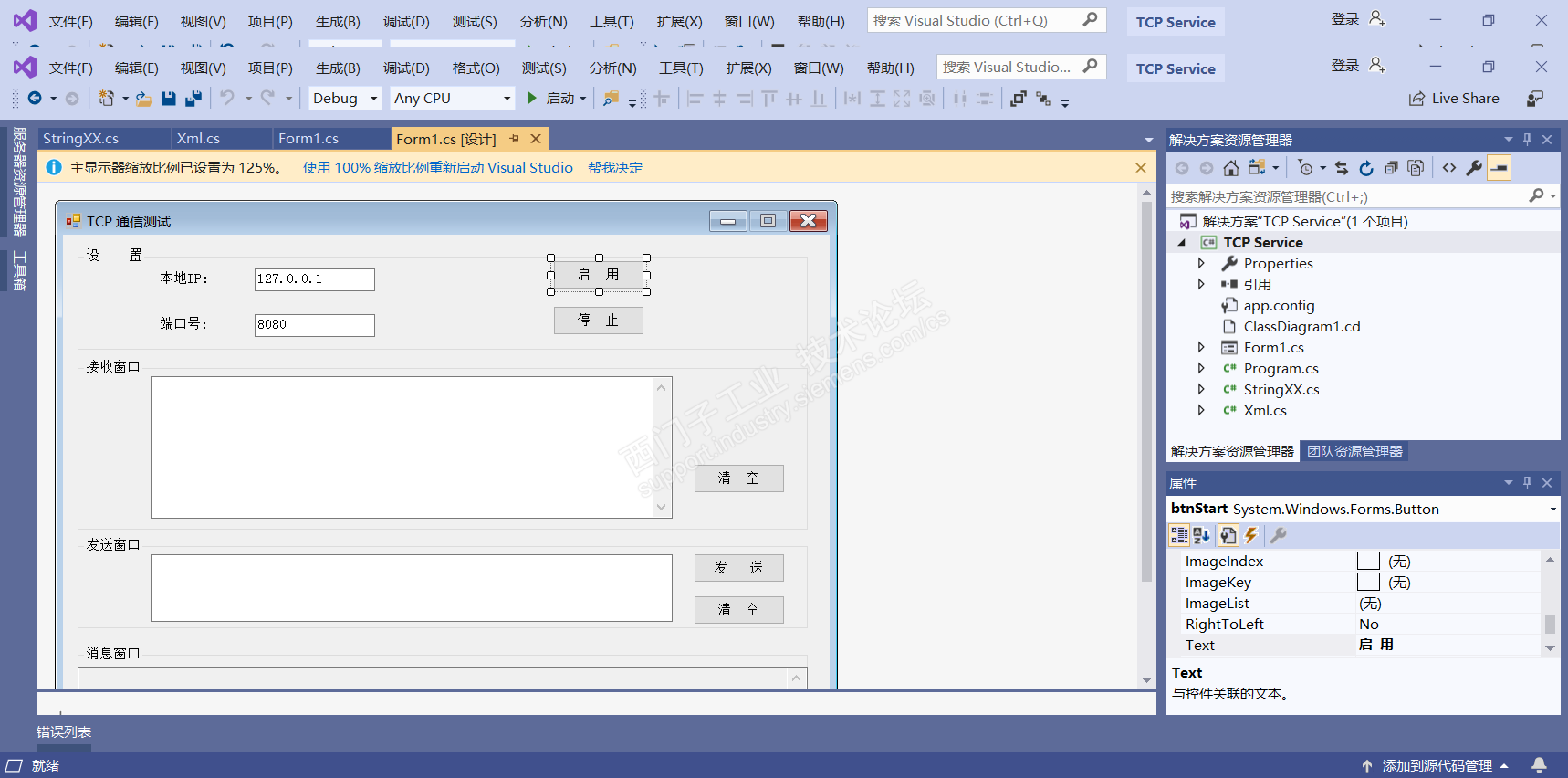Toggle auto-hide pin on 属性 panel
1568x778 pixels.
(x=1527, y=483)
